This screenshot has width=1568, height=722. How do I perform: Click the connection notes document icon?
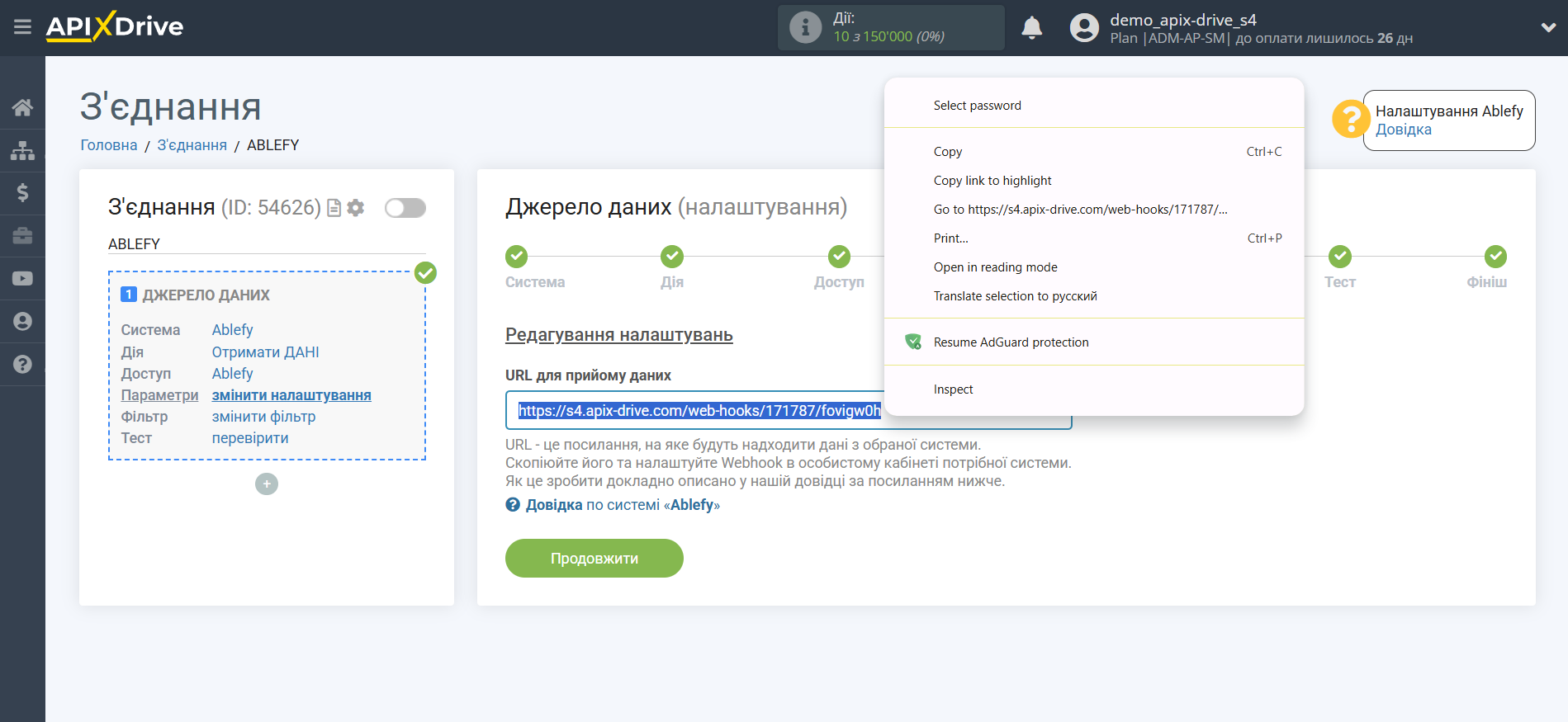pyautogui.click(x=334, y=208)
